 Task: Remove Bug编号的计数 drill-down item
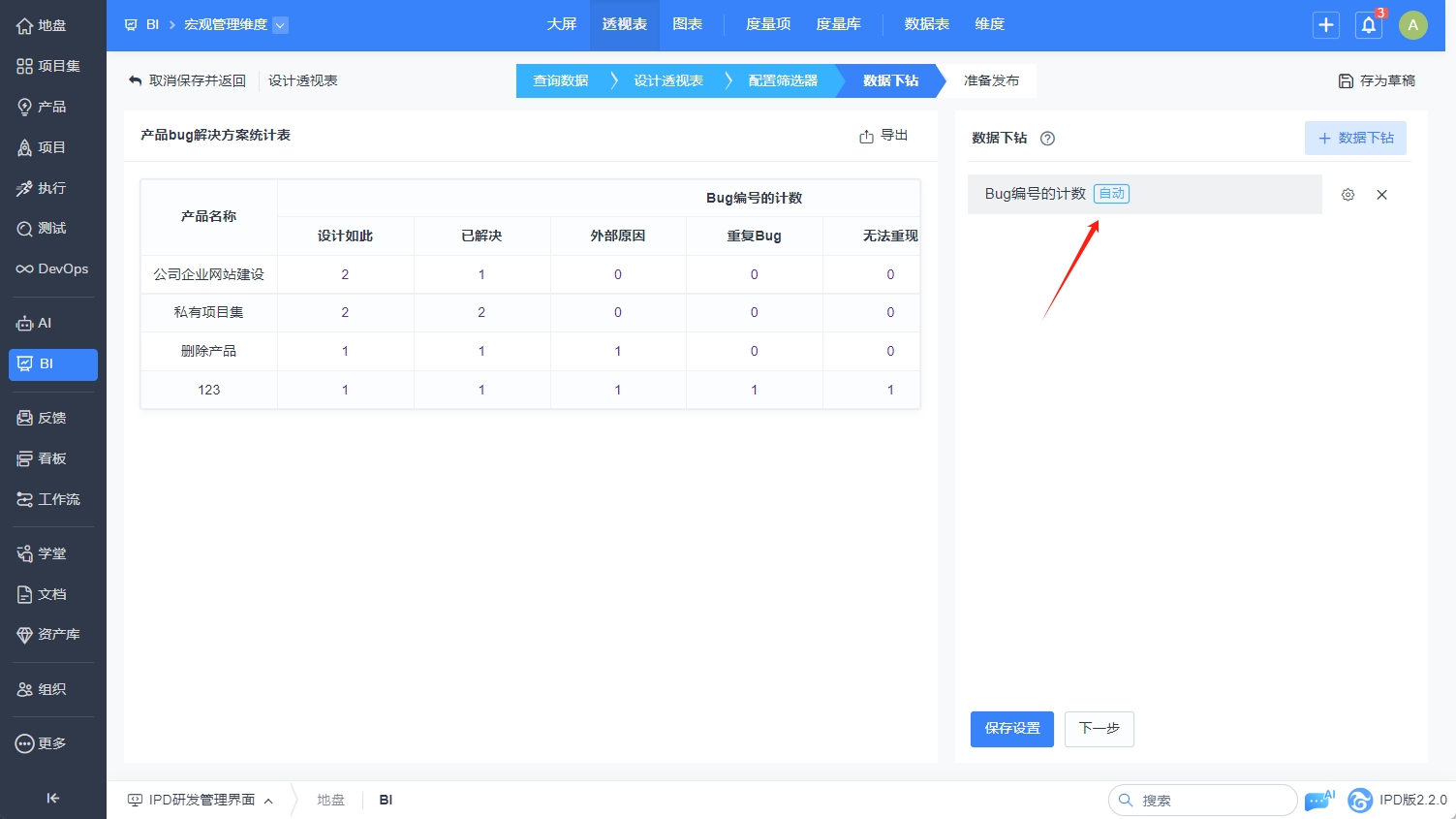[1382, 195]
